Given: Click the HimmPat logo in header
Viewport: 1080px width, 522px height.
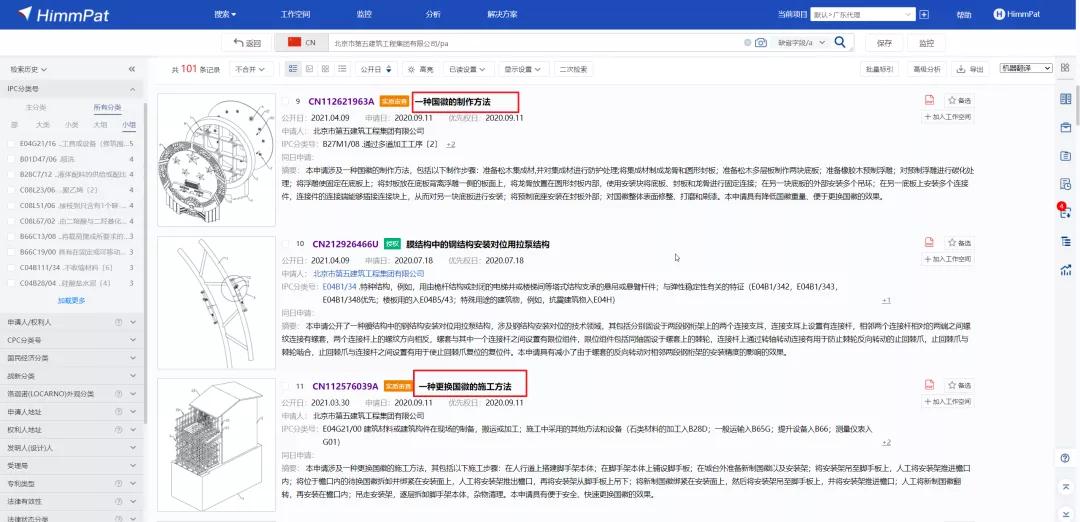Looking at the screenshot, I should 64,14.
